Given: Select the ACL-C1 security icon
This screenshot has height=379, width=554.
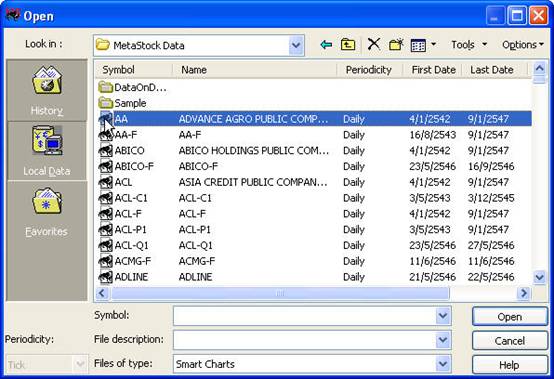Looking at the screenshot, I should pos(105,198).
